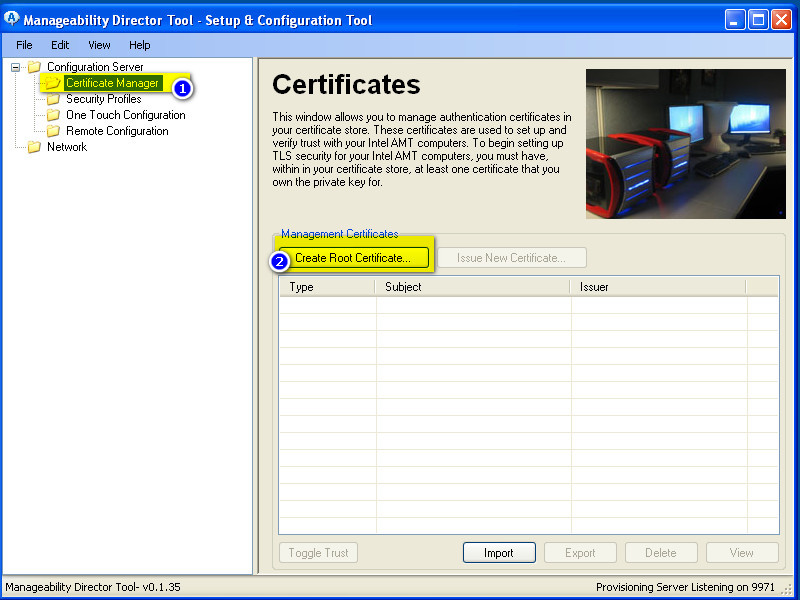
Task: Click Create Root Certificate button
Action: click(353, 258)
